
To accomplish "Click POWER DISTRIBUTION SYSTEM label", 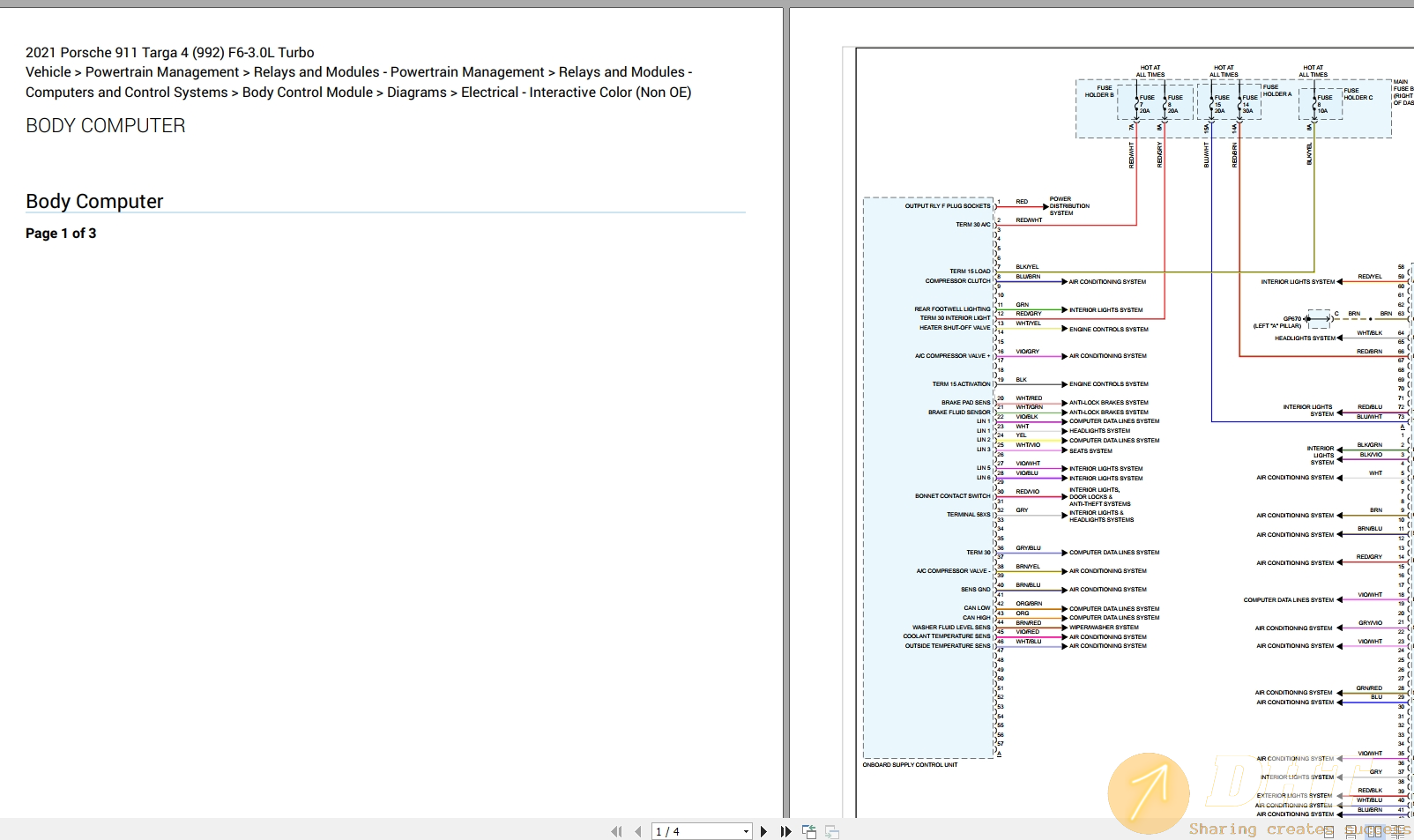I will point(1069,206).
